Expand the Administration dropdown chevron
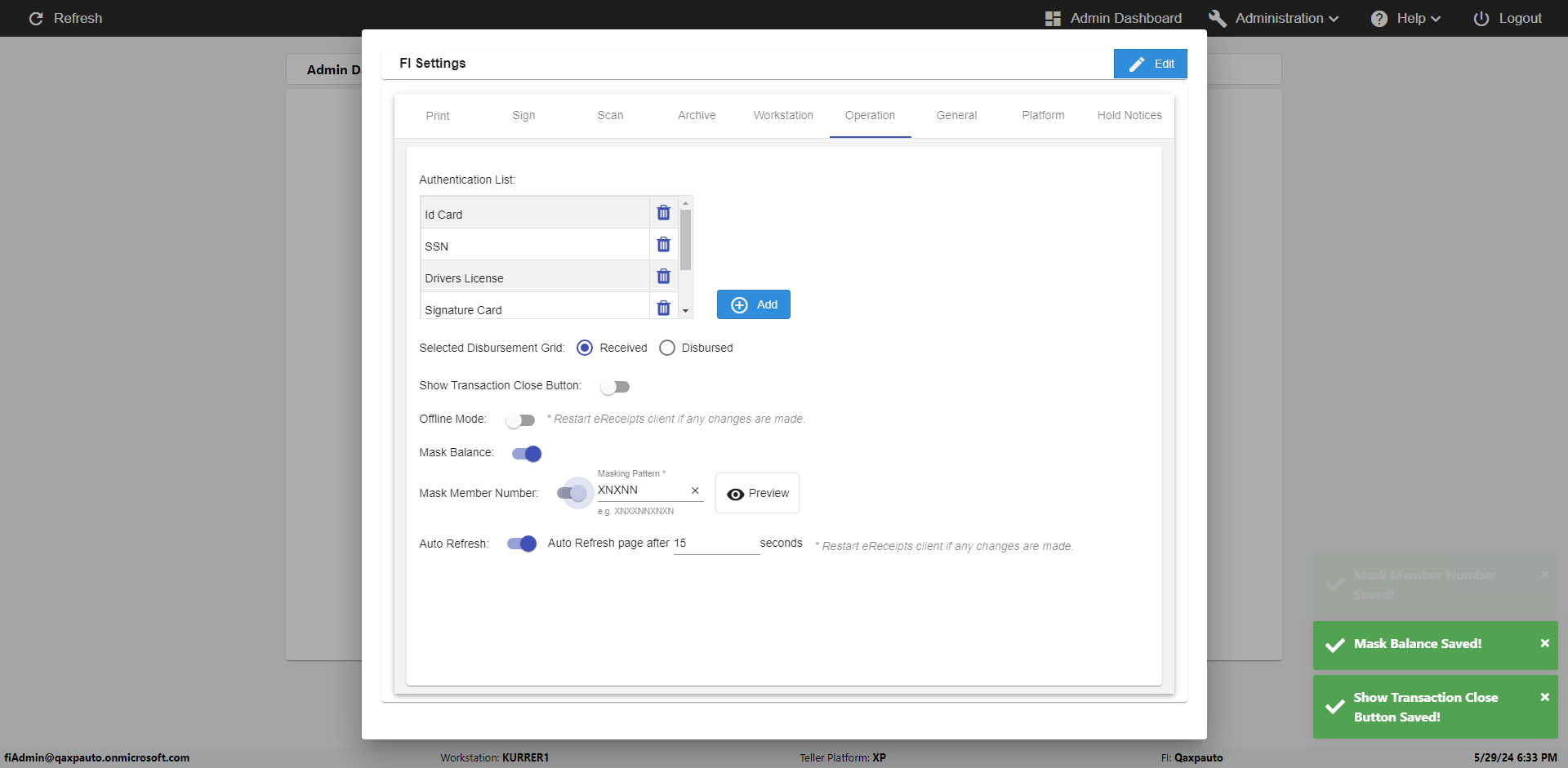This screenshot has width=1568, height=768. [x=1334, y=19]
